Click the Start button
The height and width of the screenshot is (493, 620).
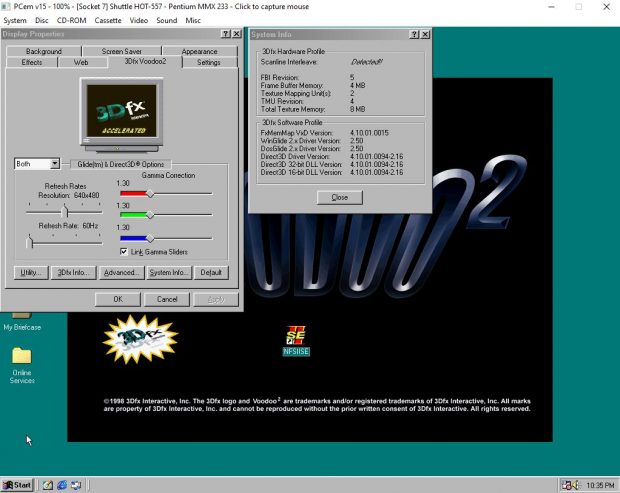[x=17, y=485]
